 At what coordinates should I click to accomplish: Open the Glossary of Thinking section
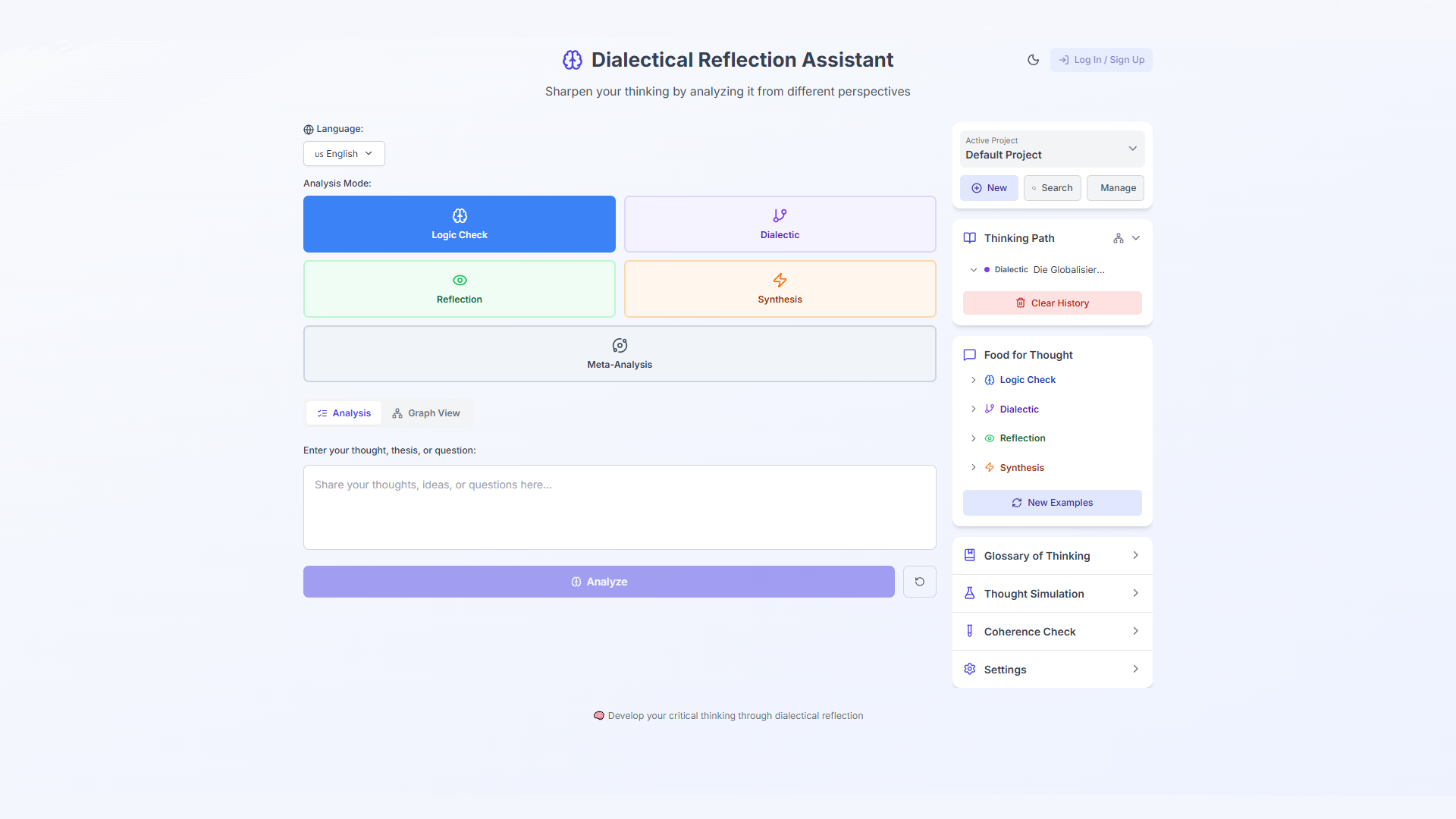pyautogui.click(x=1052, y=556)
